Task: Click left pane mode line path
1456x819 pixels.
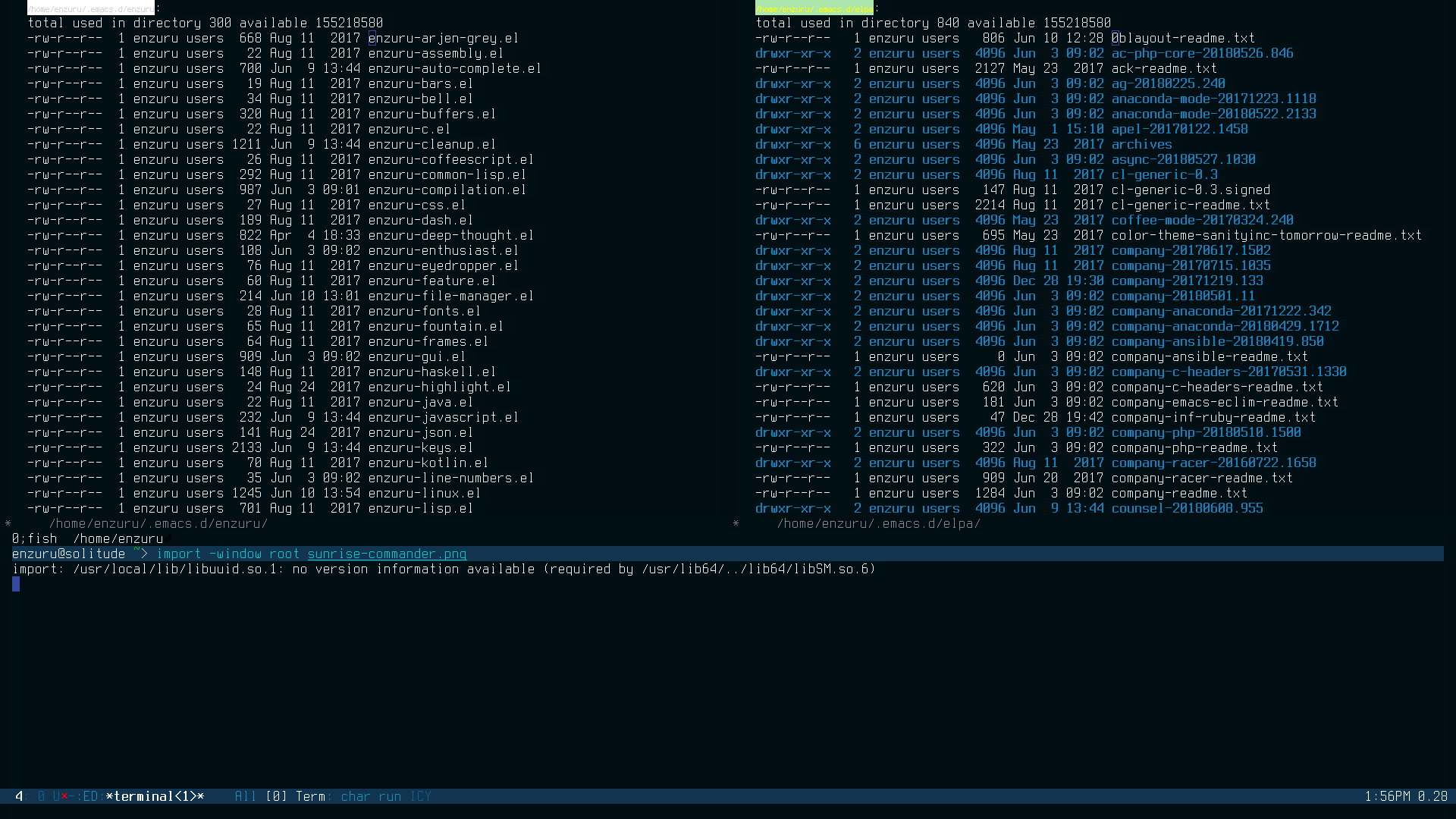Action: point(158,523)
